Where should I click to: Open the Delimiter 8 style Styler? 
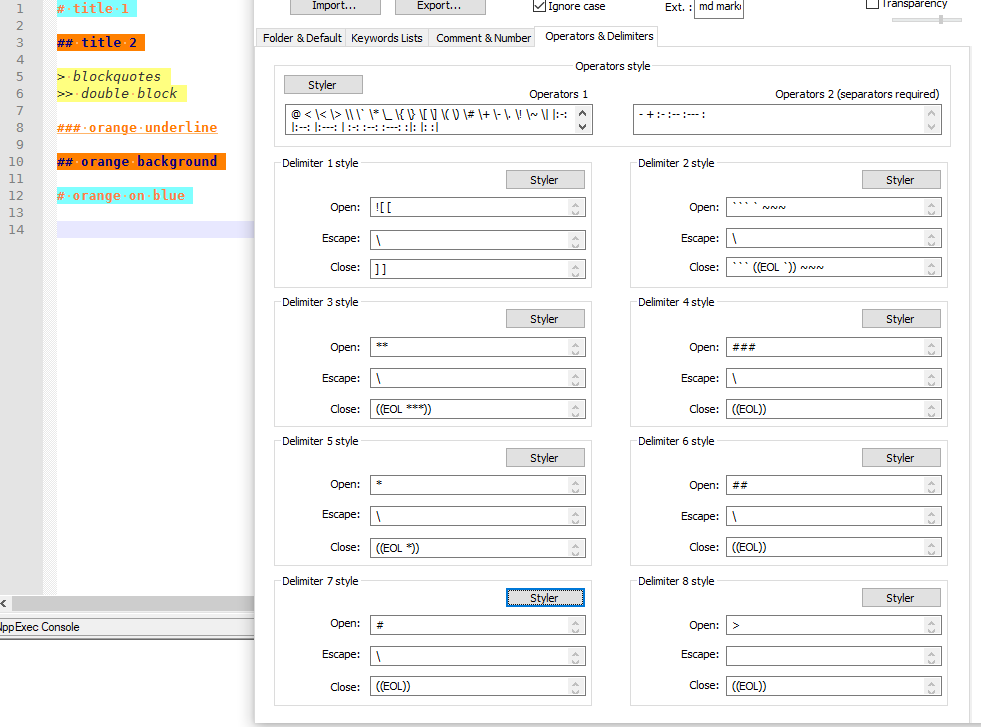[x=901, y=598]
